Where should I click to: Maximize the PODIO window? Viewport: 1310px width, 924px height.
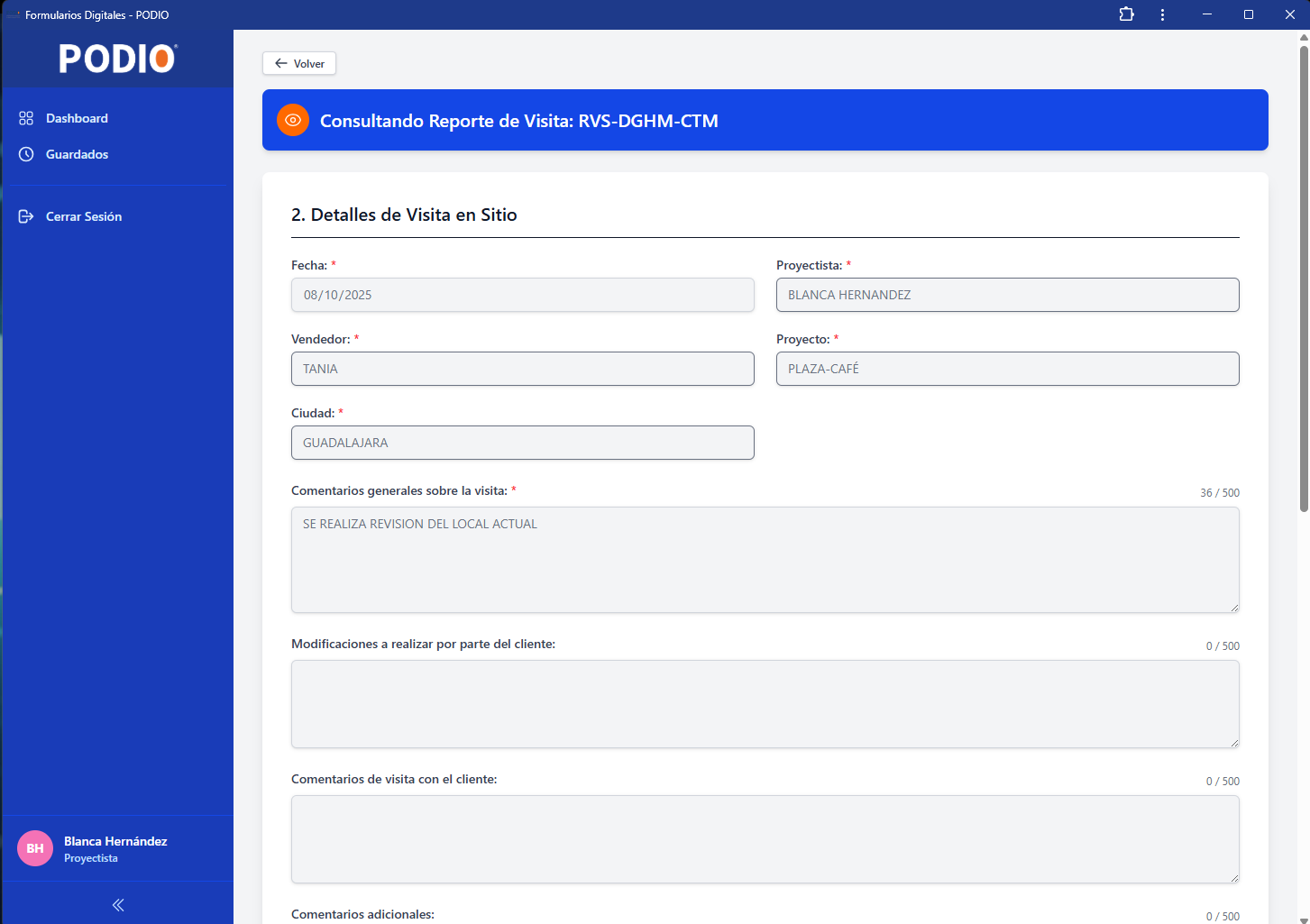tap(1249, 14)
